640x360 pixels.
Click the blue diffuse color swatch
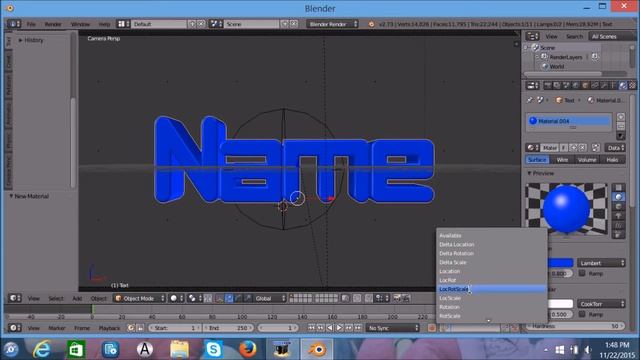click(560, 263)
